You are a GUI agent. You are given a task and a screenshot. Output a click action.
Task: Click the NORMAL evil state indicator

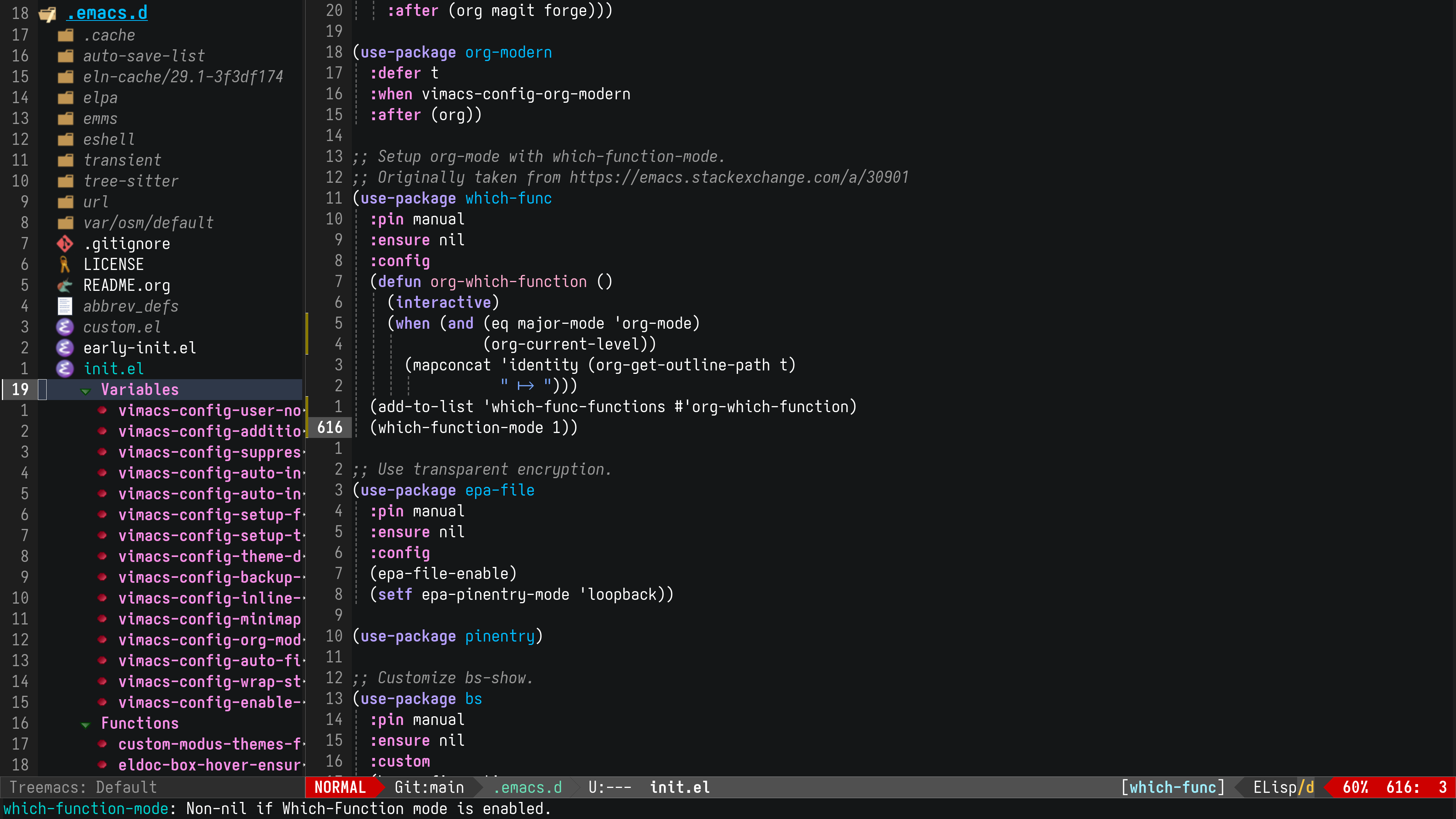340,788
